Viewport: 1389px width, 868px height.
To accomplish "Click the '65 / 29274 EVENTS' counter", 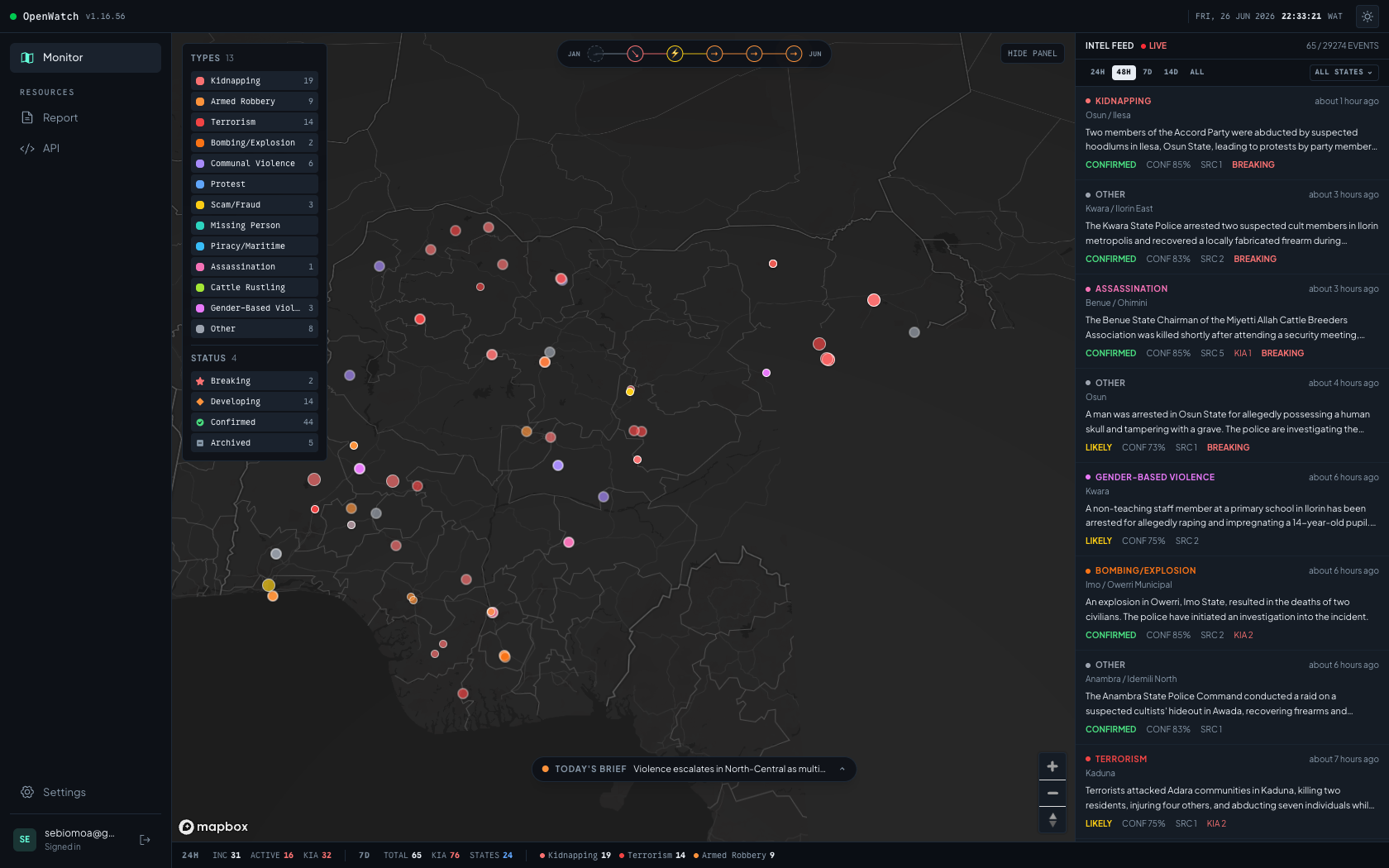I will point(1343,46).
